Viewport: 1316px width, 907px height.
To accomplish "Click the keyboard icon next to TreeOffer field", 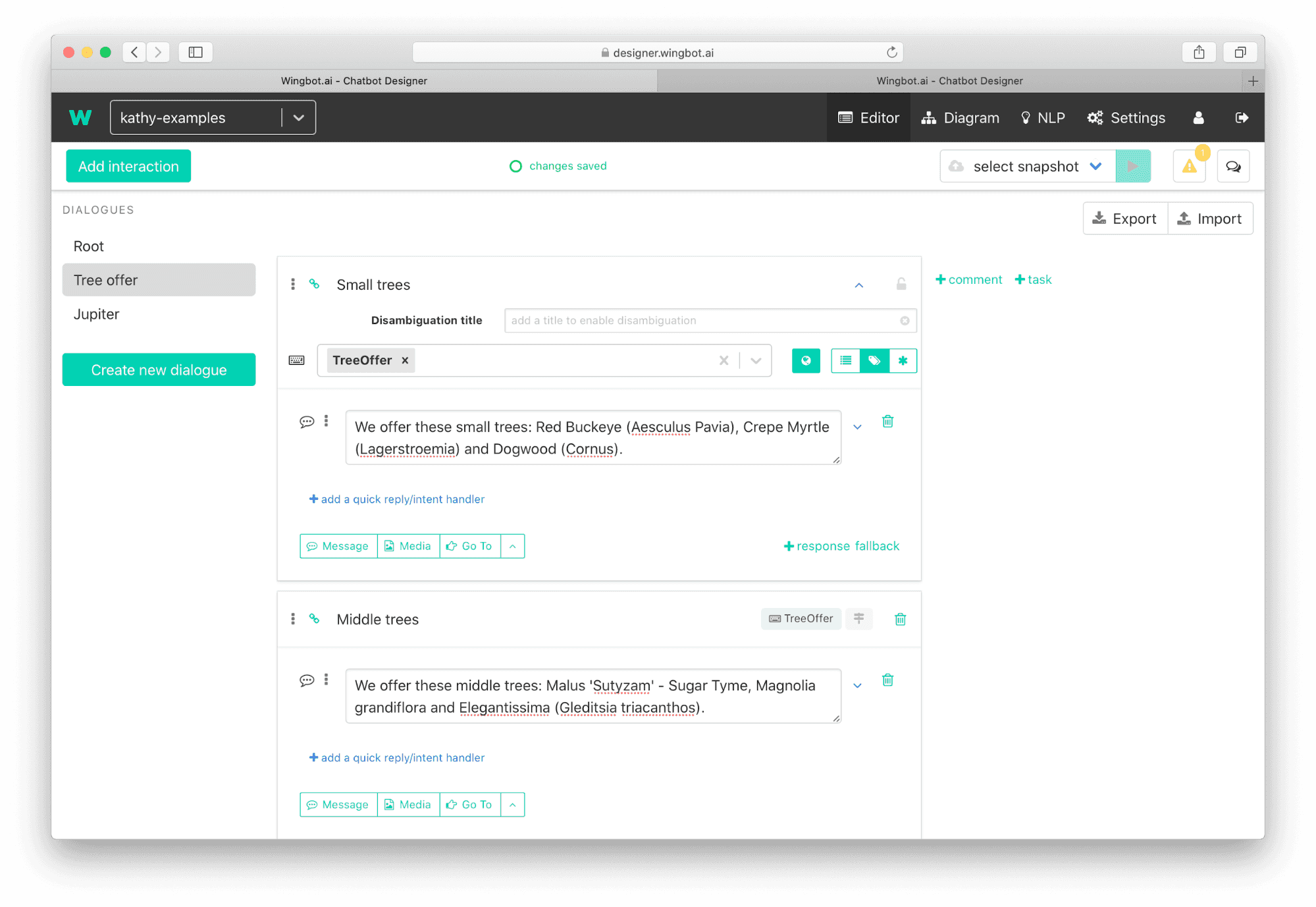I will (297, 360).
